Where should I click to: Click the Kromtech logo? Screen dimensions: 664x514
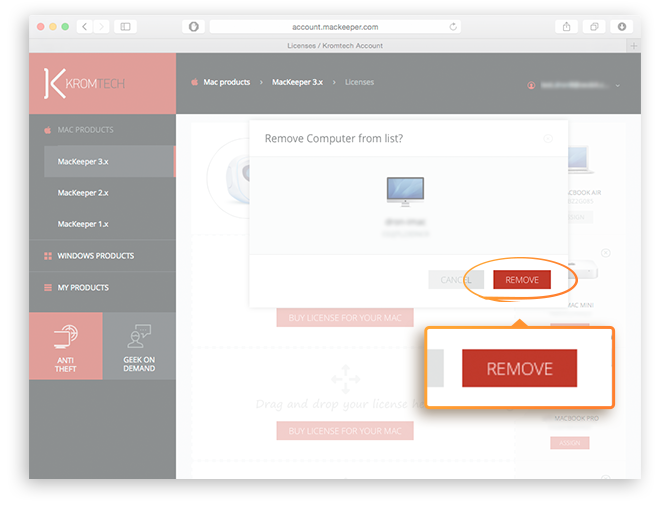[x=84, y=83]
